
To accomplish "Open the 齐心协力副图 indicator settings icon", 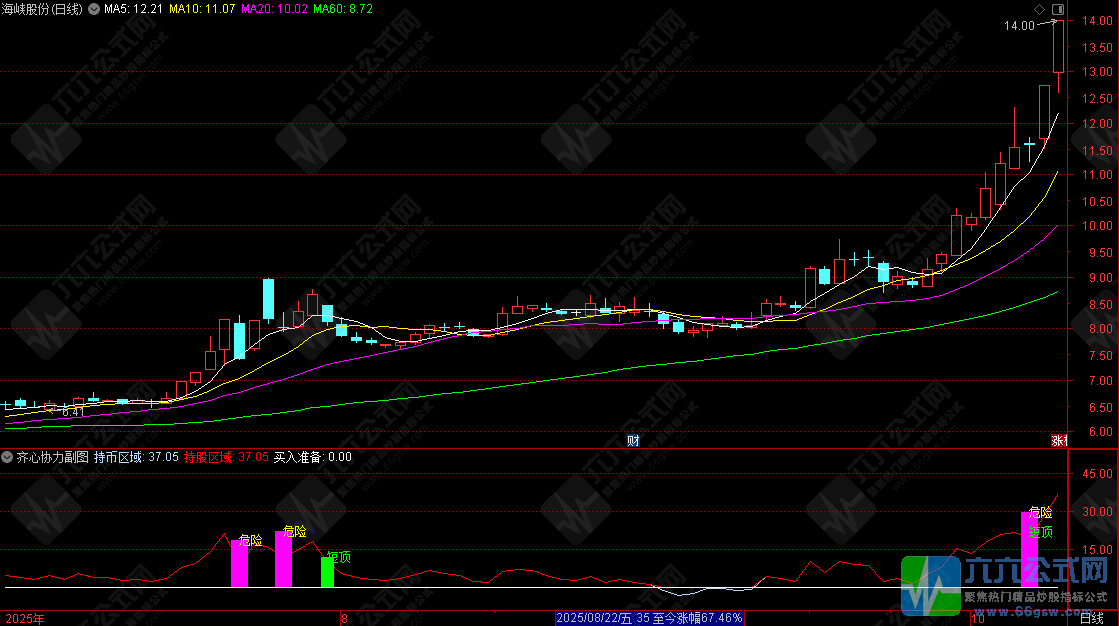I will tap(8, 457).
